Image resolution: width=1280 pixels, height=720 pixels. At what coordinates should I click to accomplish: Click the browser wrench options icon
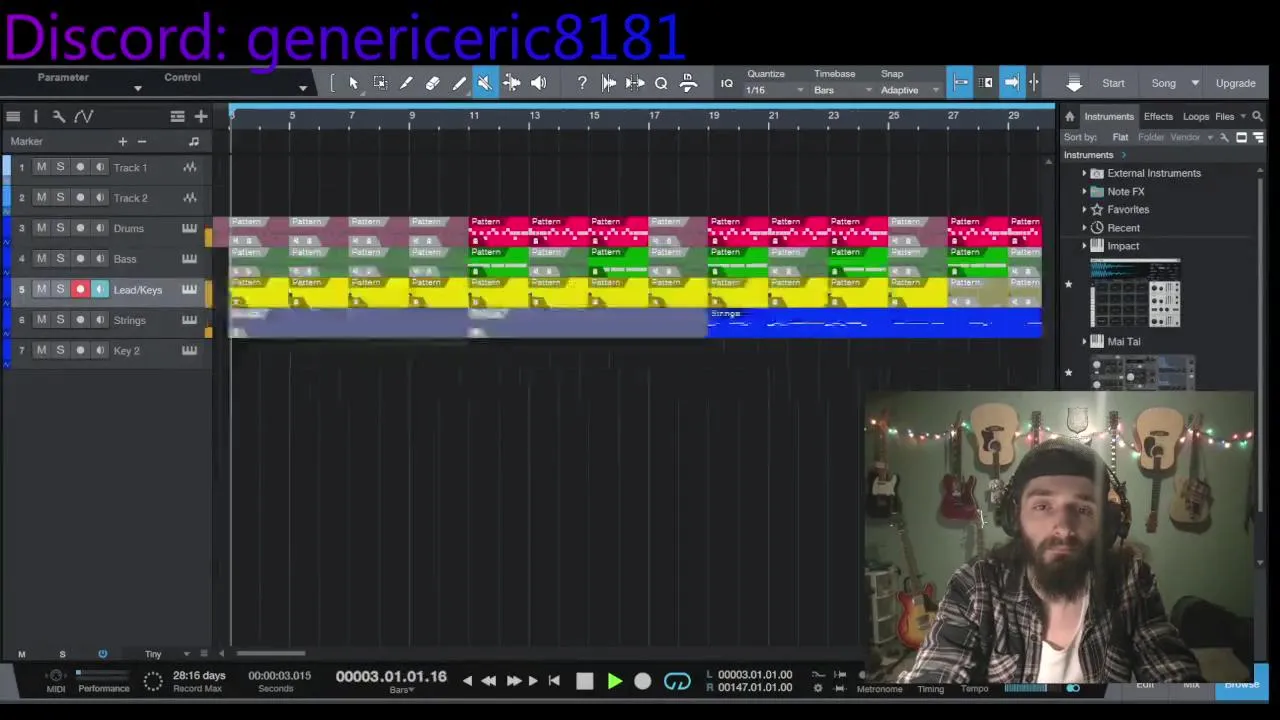pos(1224,137)
